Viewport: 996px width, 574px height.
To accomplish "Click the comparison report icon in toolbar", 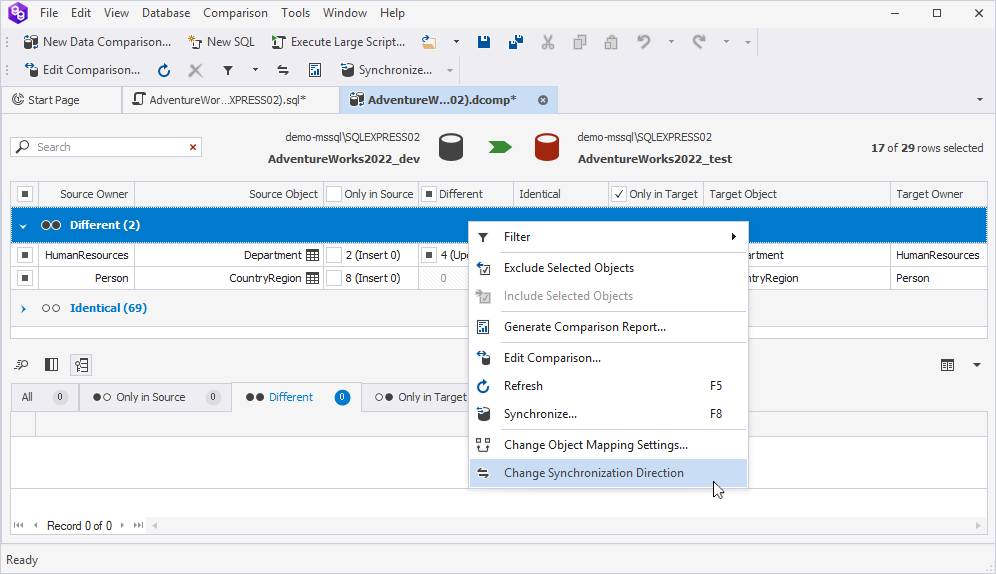I will pos(314,70).
